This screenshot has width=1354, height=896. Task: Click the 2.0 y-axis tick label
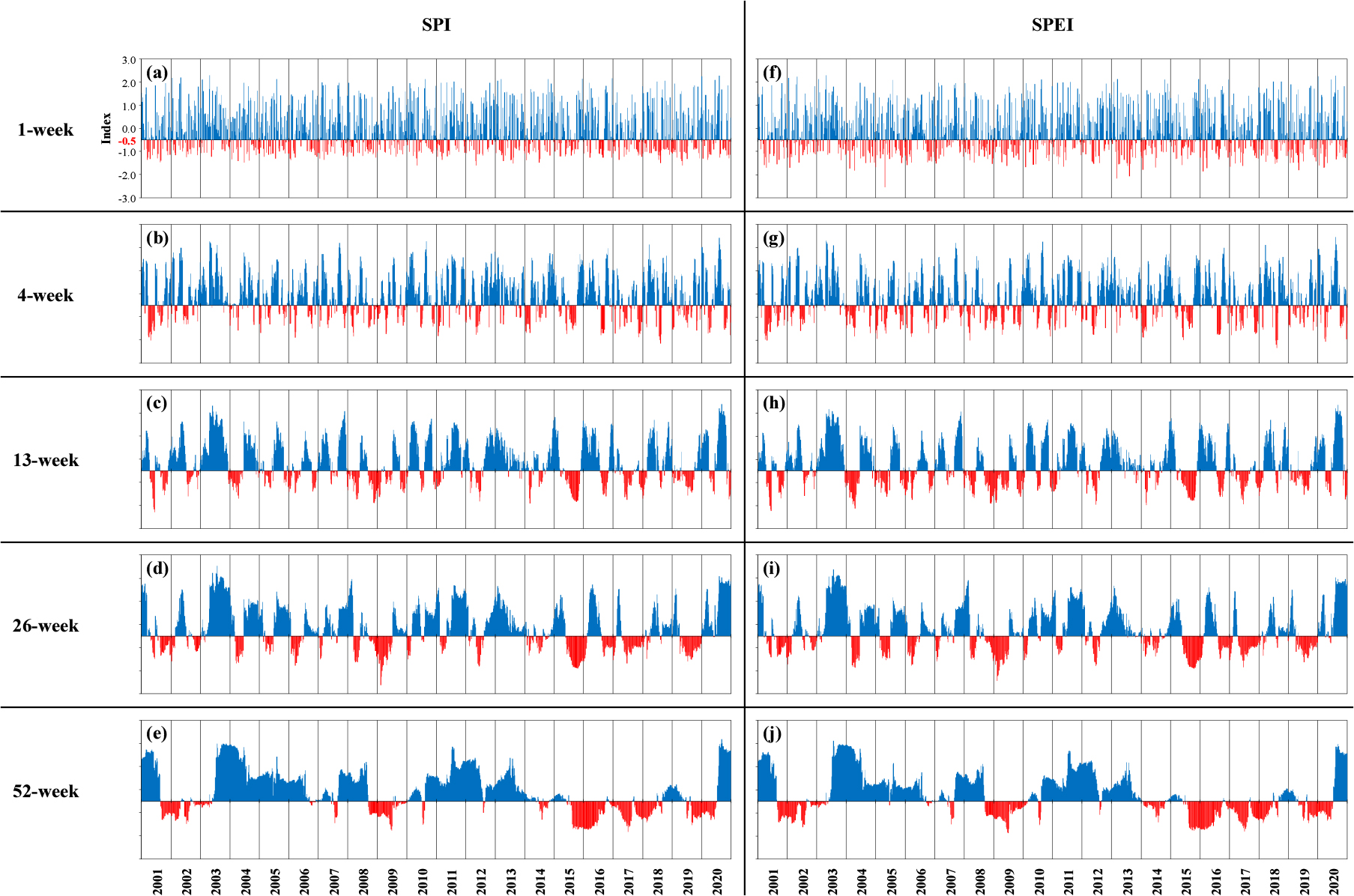(x=129, y=83)
